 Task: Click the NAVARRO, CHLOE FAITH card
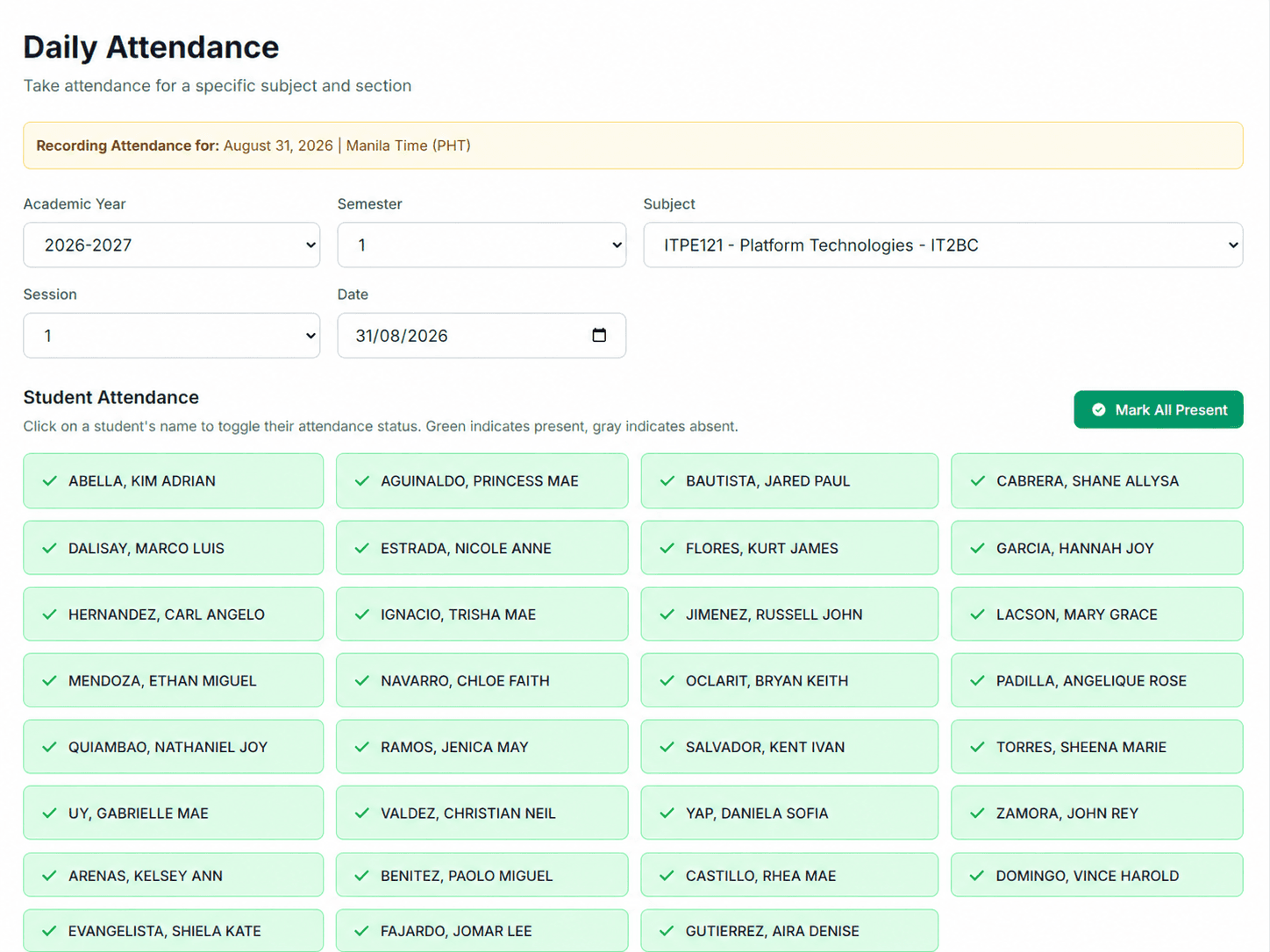(482, 680)
